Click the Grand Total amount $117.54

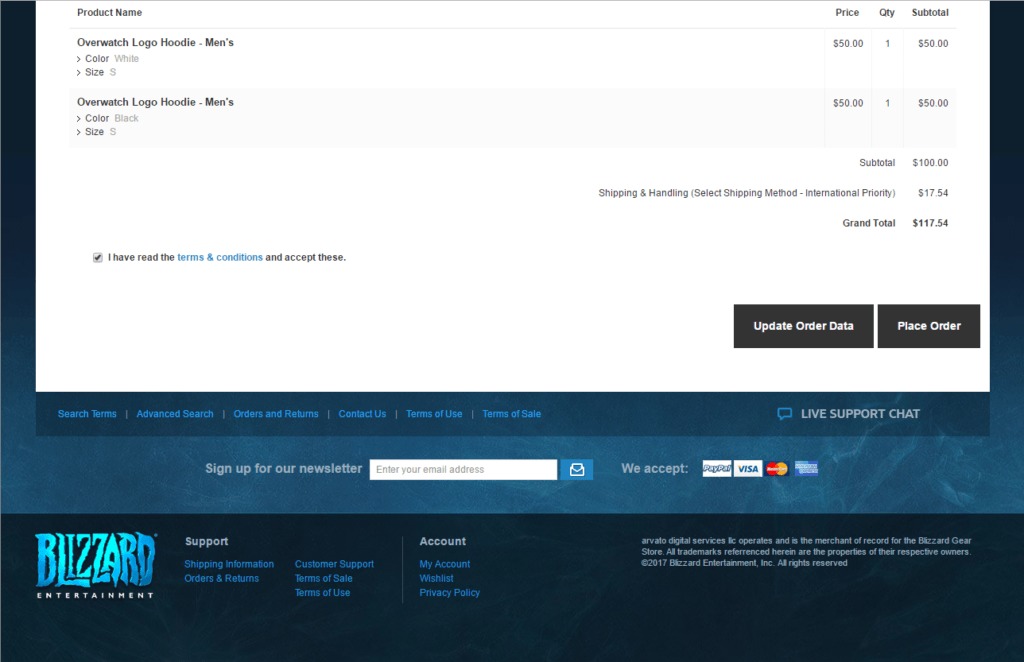[930, 223]
